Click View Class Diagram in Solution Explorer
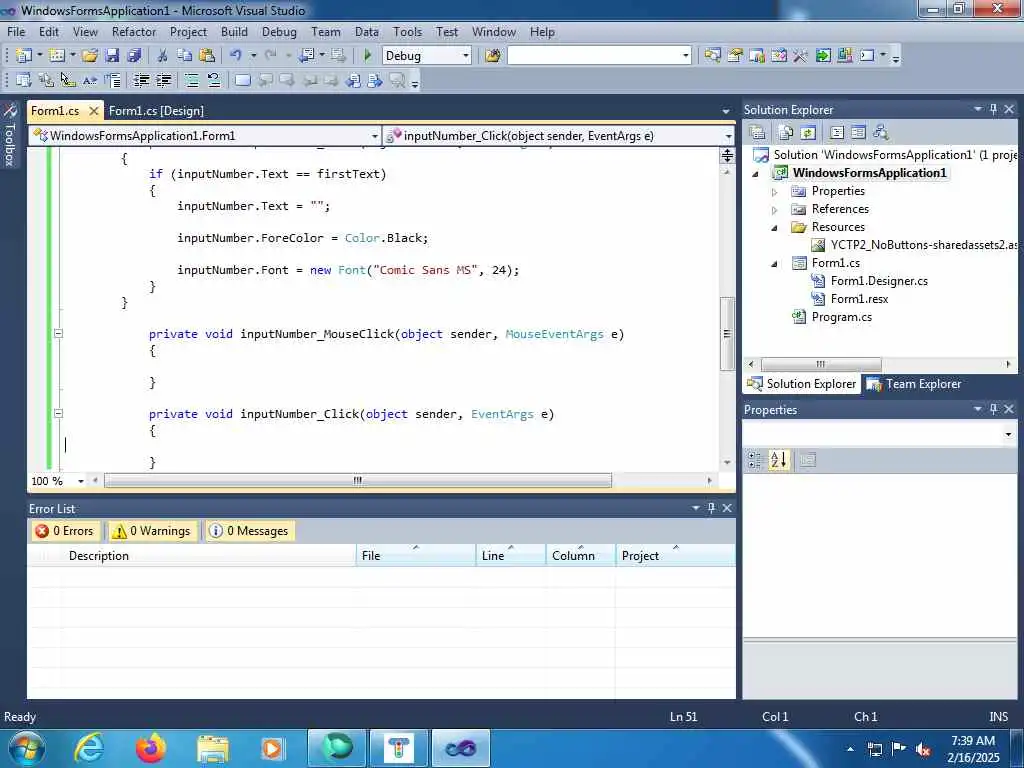The width and height of the screenshot is (1024, 768). point(881,133)
